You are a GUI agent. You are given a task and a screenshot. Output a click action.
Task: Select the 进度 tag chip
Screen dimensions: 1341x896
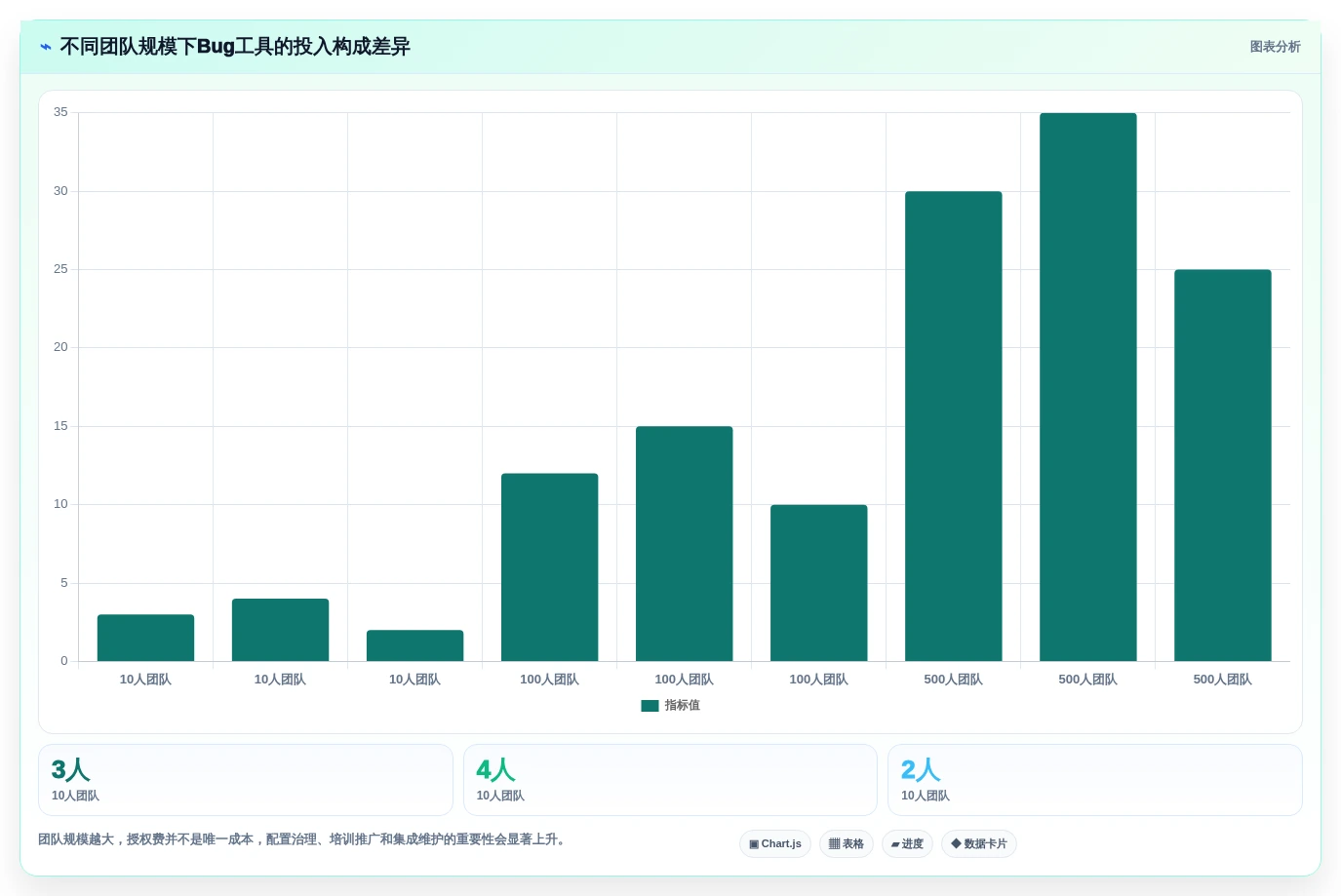coord(907,844)
